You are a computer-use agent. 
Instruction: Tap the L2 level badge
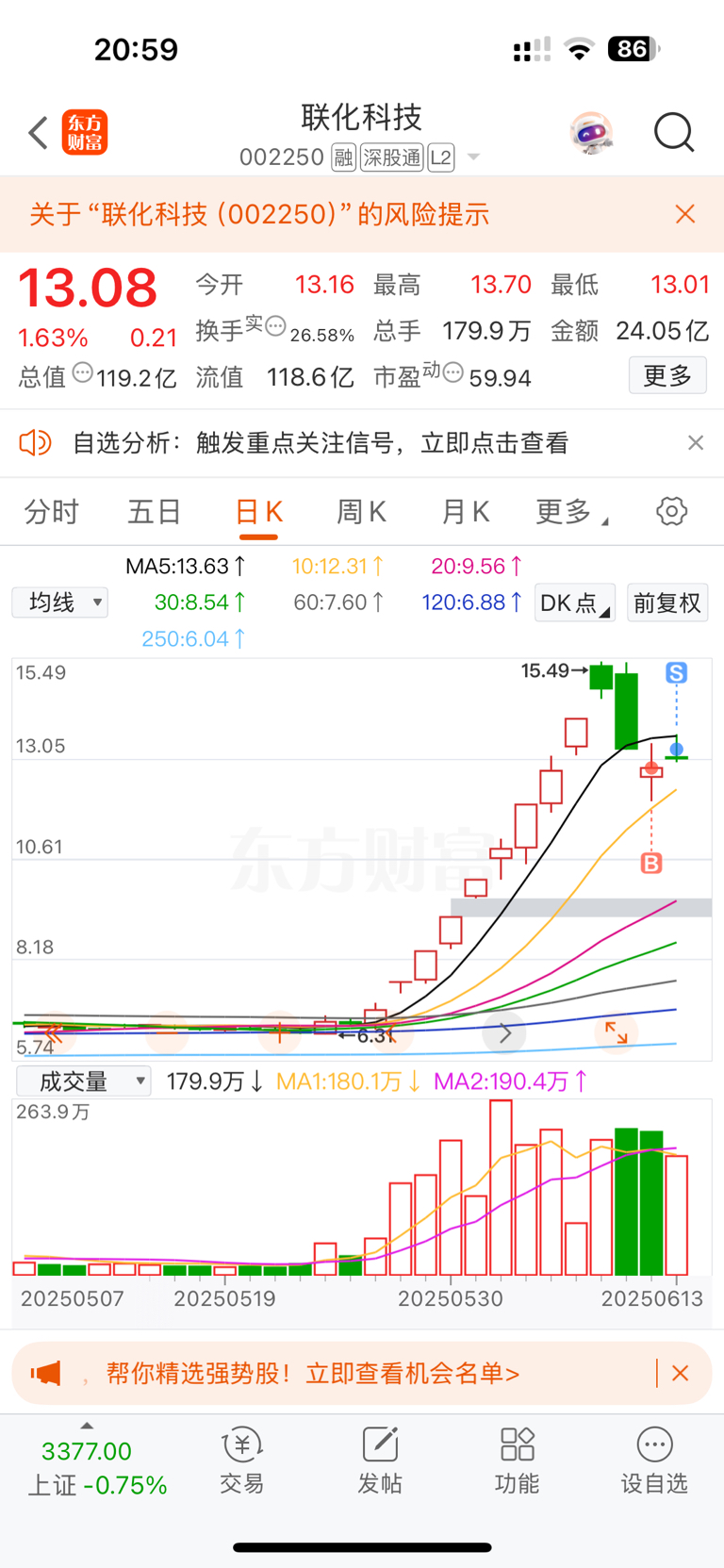pyautogui.click(x=441, y=157)
